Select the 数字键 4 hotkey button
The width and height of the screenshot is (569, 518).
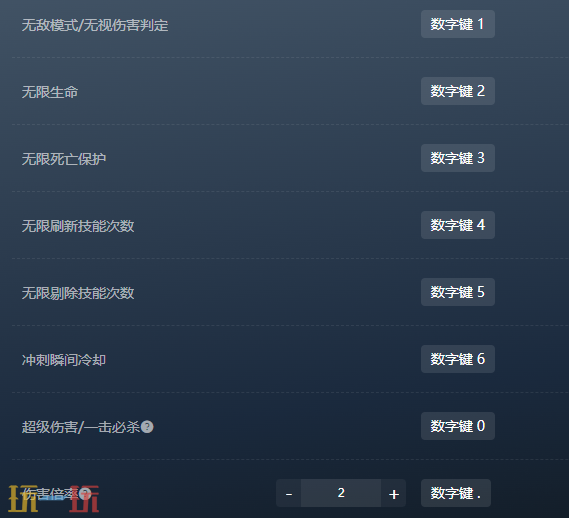tap(458, 225)
